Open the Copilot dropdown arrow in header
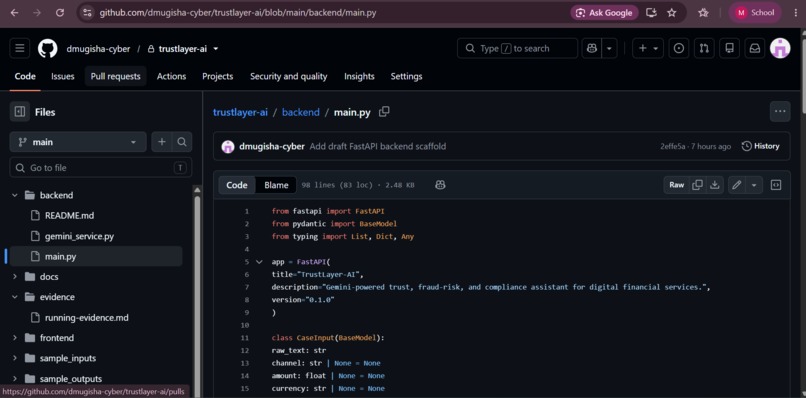 coord(609,48)
